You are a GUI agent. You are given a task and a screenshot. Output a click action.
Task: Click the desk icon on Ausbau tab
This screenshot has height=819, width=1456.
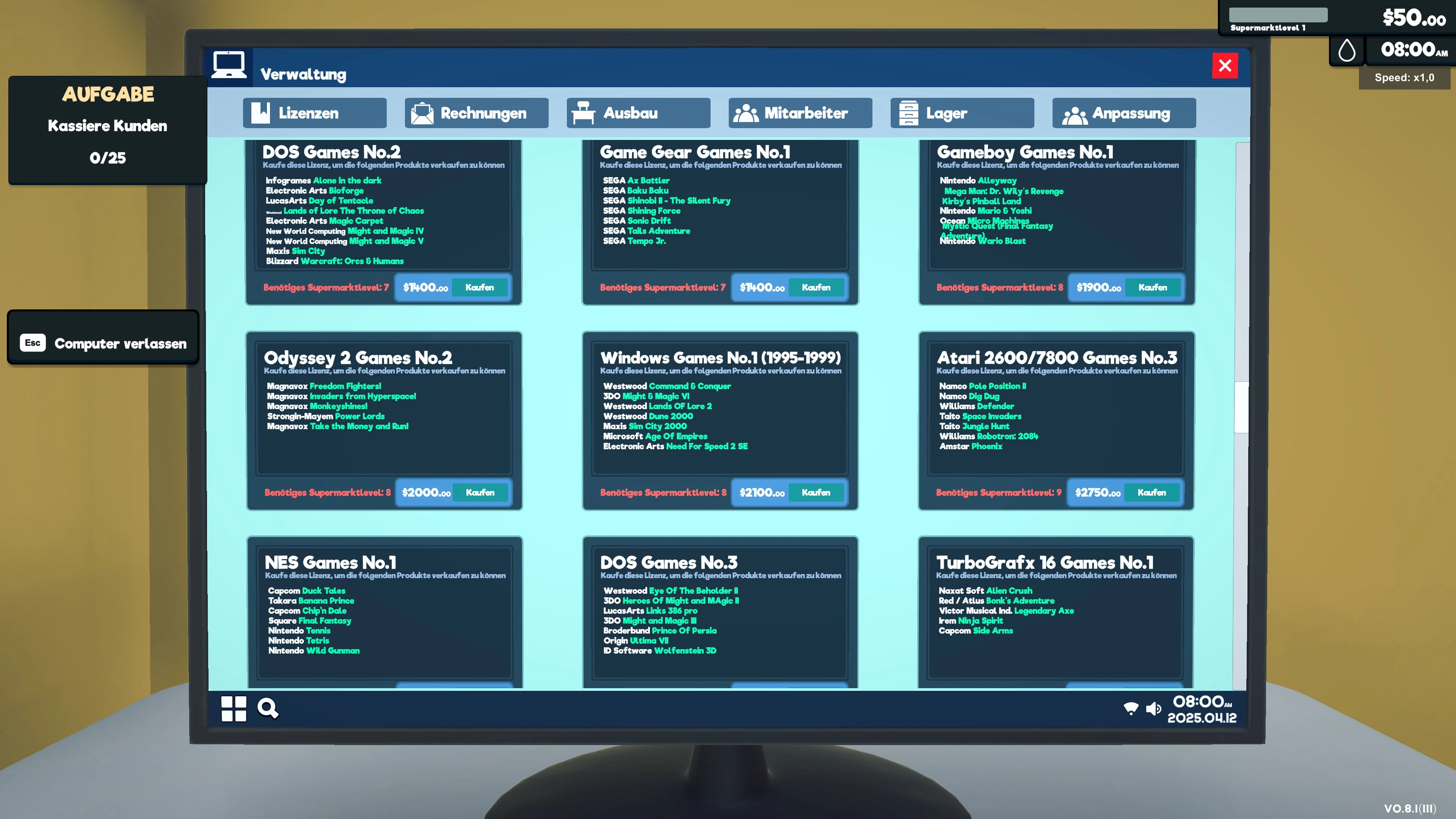[x=583, y=113]
